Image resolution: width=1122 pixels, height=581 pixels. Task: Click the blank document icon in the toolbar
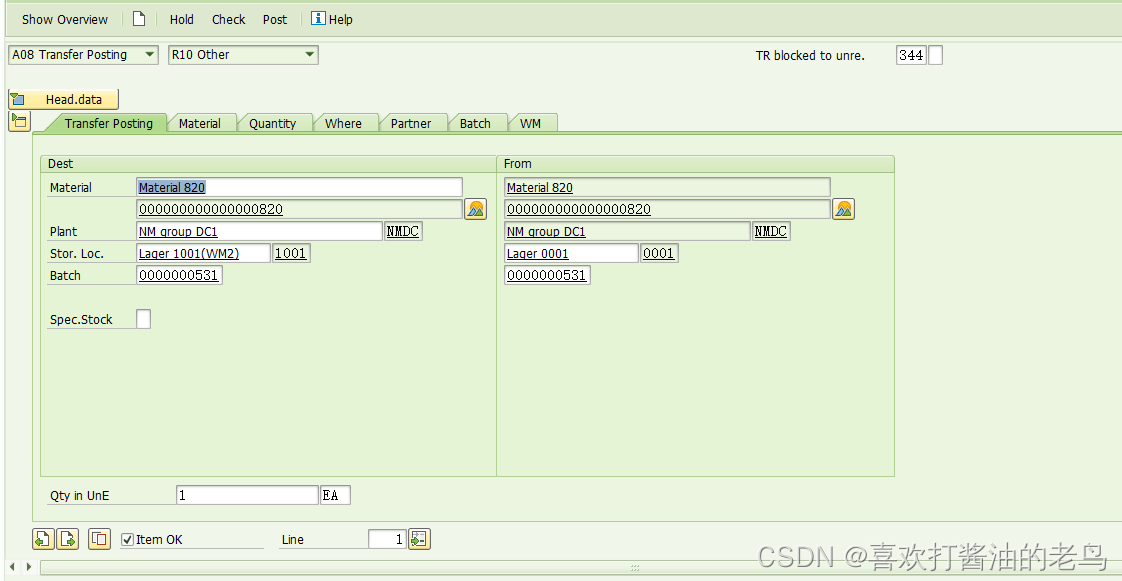pos(138,18)
